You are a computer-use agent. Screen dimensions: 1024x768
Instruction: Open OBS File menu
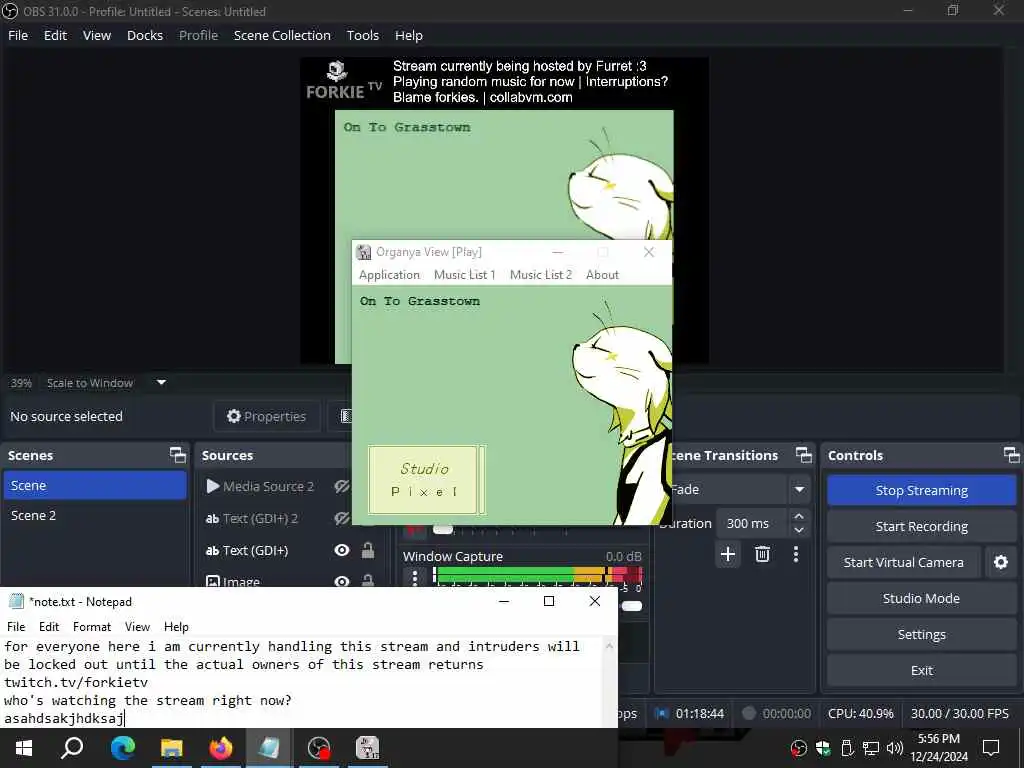pyautogui.click(x=18, y=35)
